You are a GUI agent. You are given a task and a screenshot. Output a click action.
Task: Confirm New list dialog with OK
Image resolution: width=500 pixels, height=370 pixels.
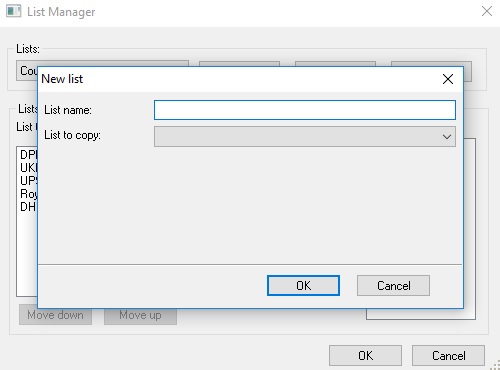tap(303, 285)
